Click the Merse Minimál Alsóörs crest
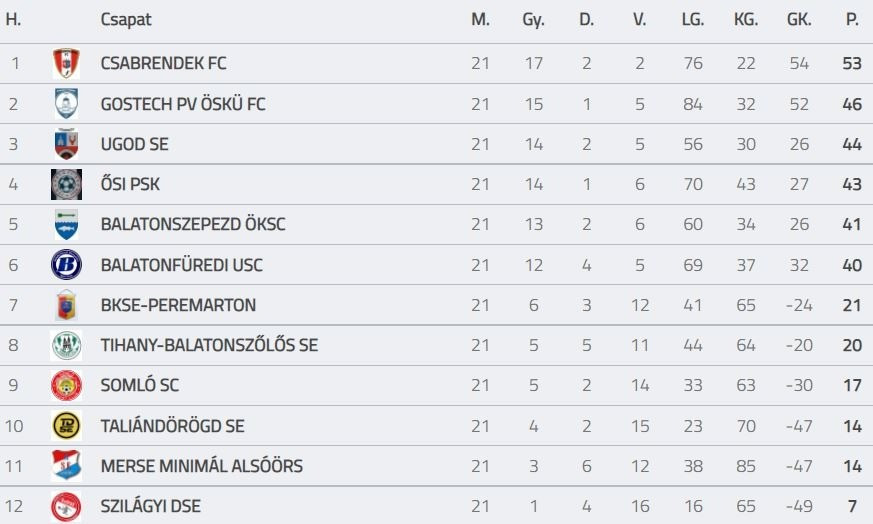Viewport: 873px width, 524px height. click(66, 466)
